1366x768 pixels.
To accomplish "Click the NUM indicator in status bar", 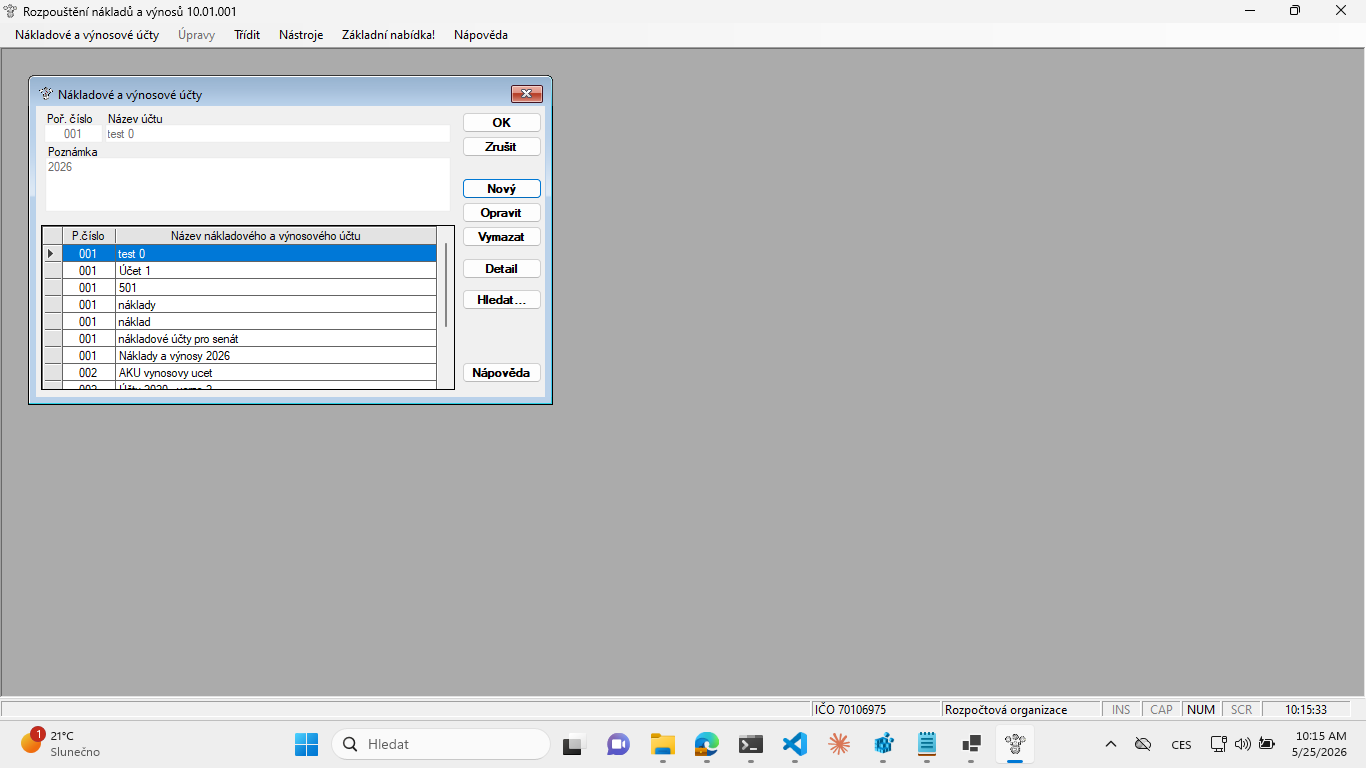I will coord(1201,710).
